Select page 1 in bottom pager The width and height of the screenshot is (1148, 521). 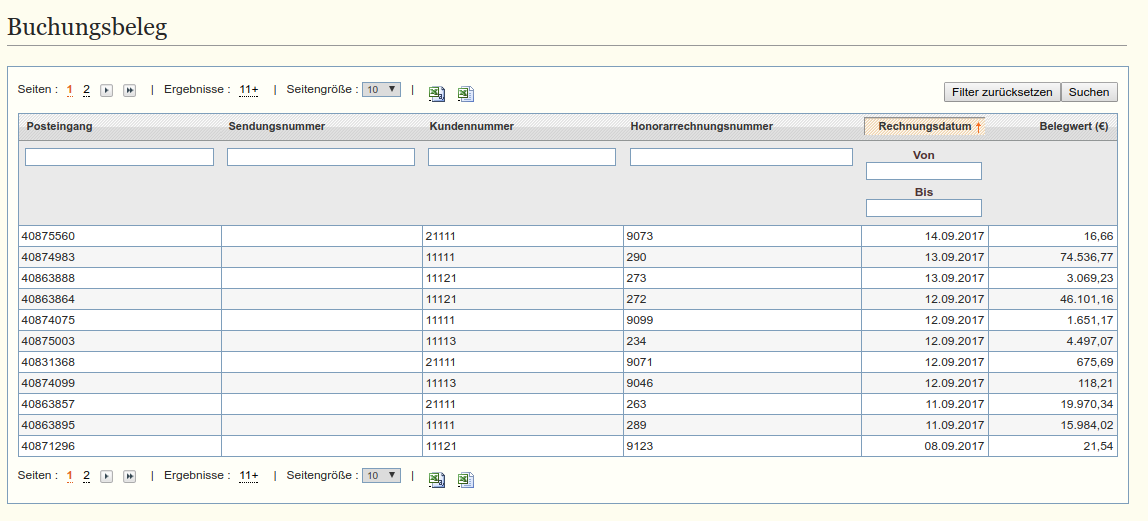click(x=70, y=476)
